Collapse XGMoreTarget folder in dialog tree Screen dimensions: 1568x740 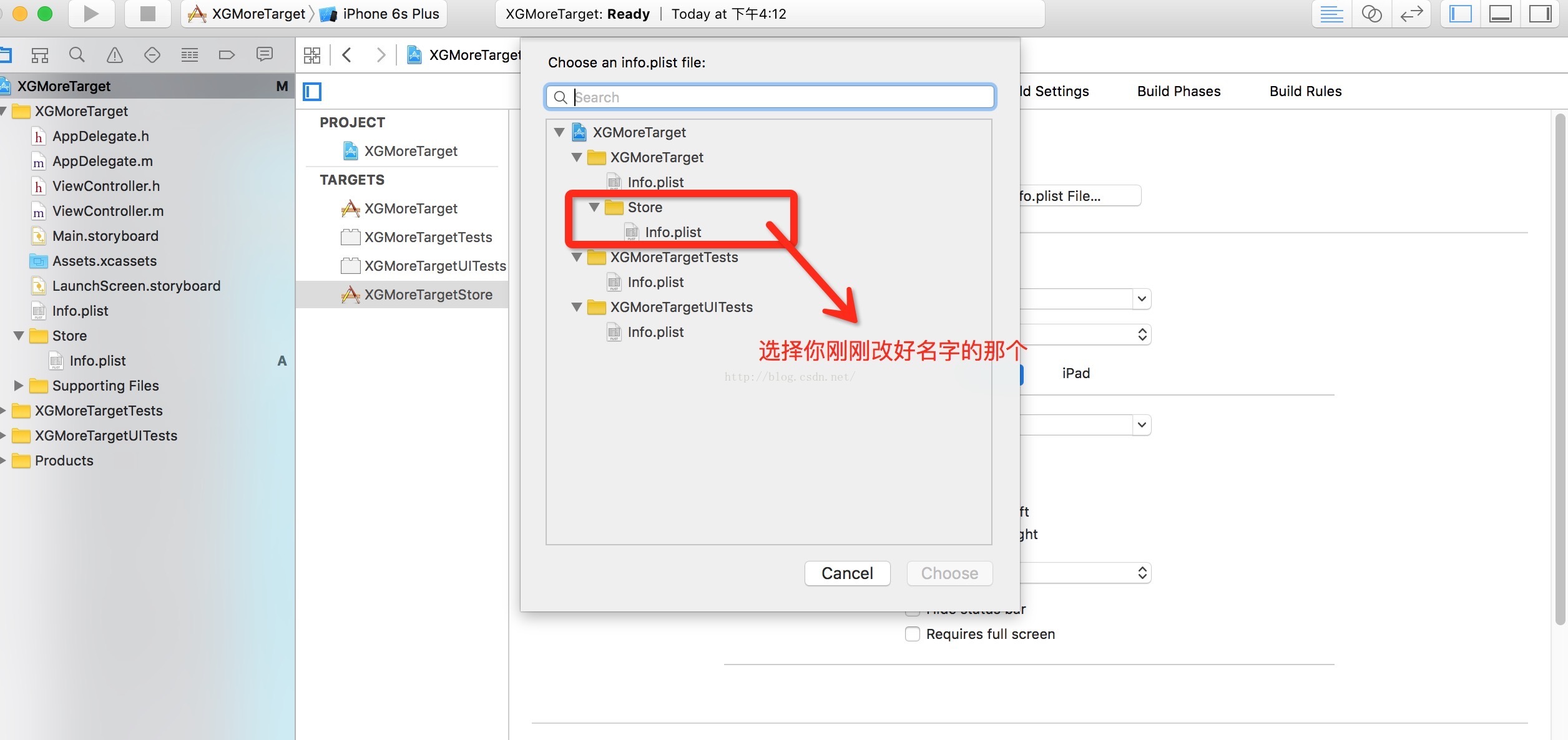coord(577,157)
